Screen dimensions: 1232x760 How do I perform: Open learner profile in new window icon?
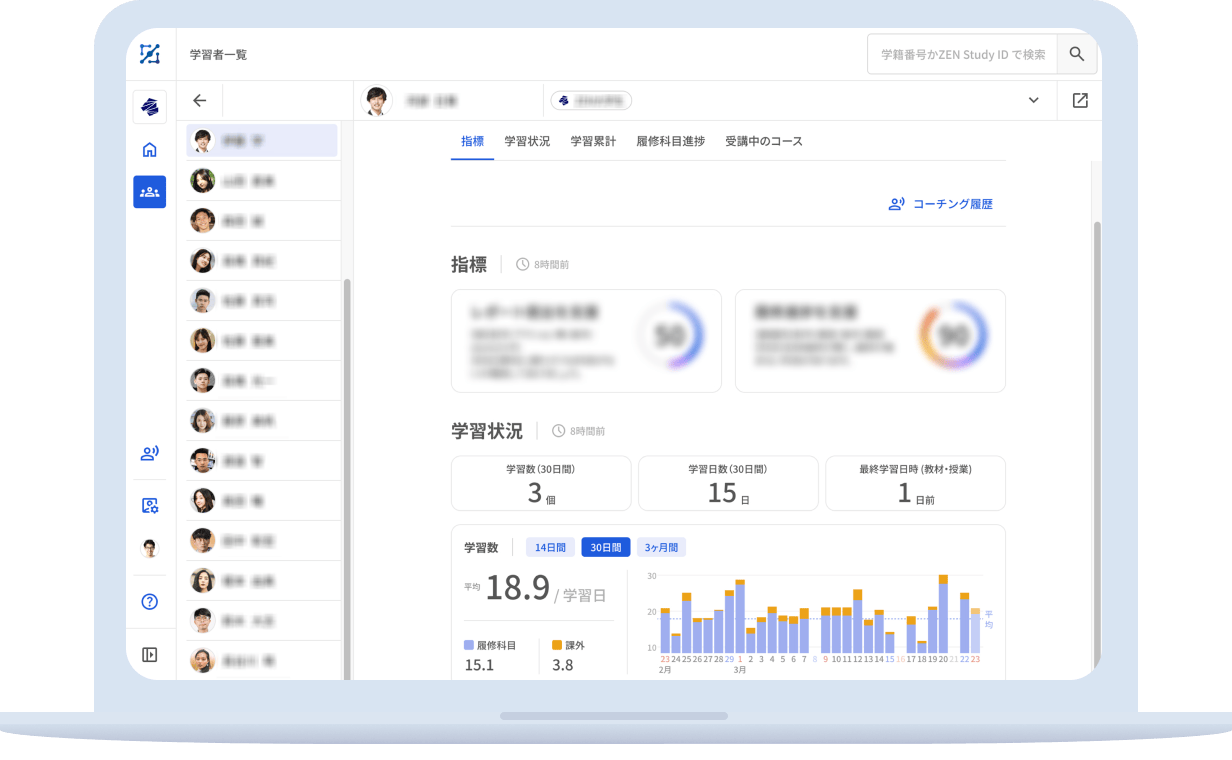[x=1080, y=101]
